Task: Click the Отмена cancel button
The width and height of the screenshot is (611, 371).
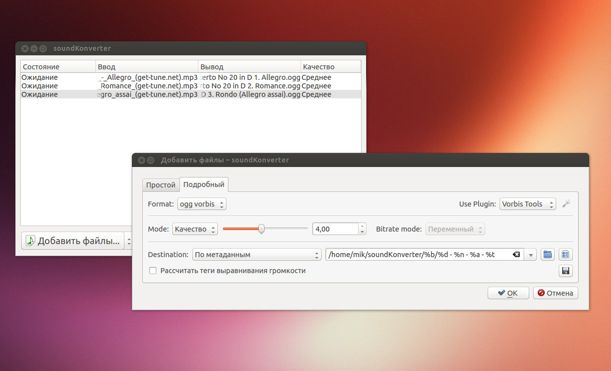Action: click(556, 293)
